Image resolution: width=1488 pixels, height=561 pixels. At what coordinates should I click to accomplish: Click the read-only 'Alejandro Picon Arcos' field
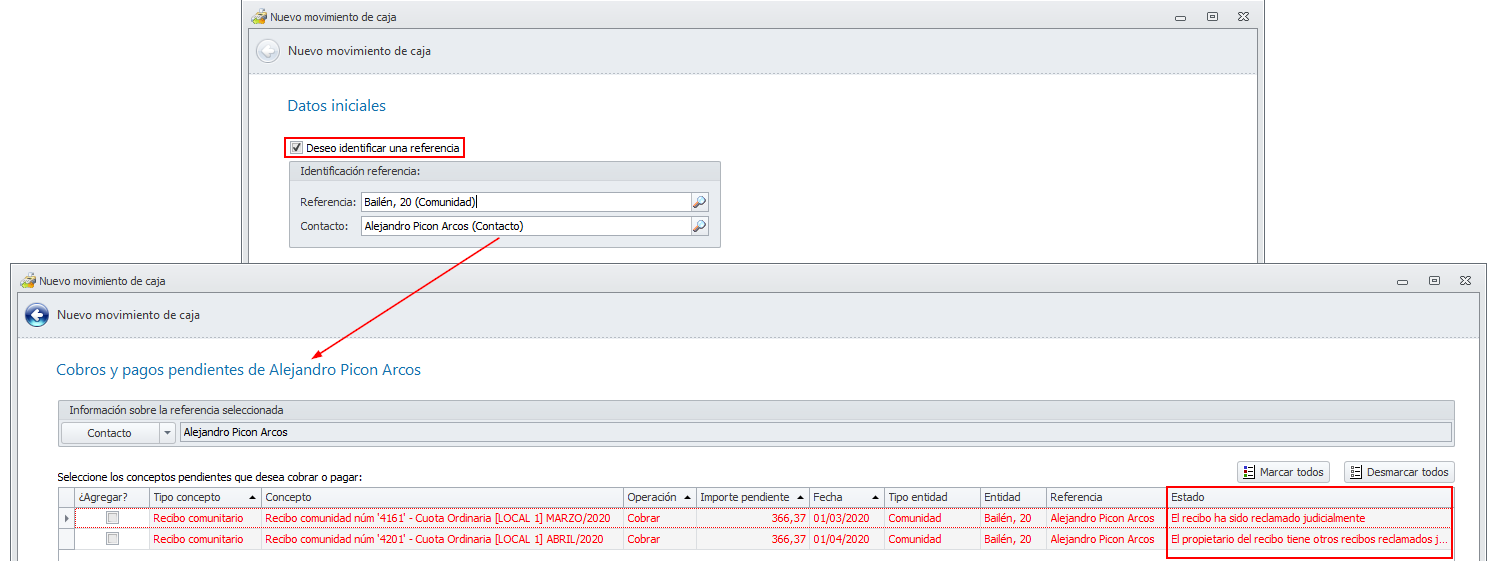(x=815, y=433)
